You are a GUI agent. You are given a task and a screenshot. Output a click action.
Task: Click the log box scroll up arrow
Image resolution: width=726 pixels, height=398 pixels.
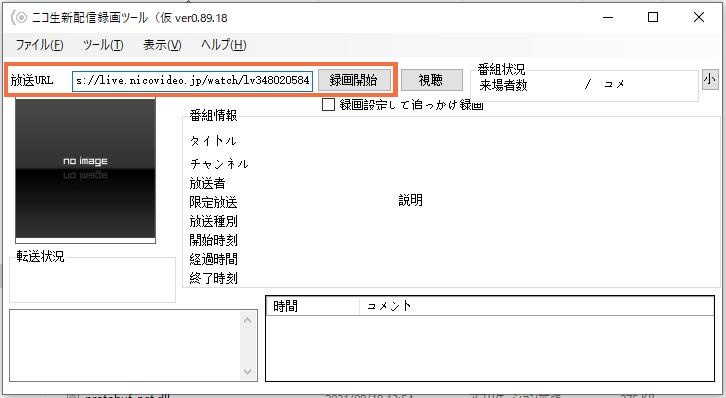248,320
